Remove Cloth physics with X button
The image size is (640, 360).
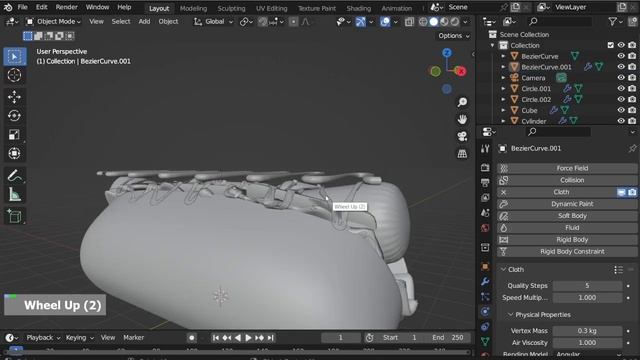[x=504, y=192]
